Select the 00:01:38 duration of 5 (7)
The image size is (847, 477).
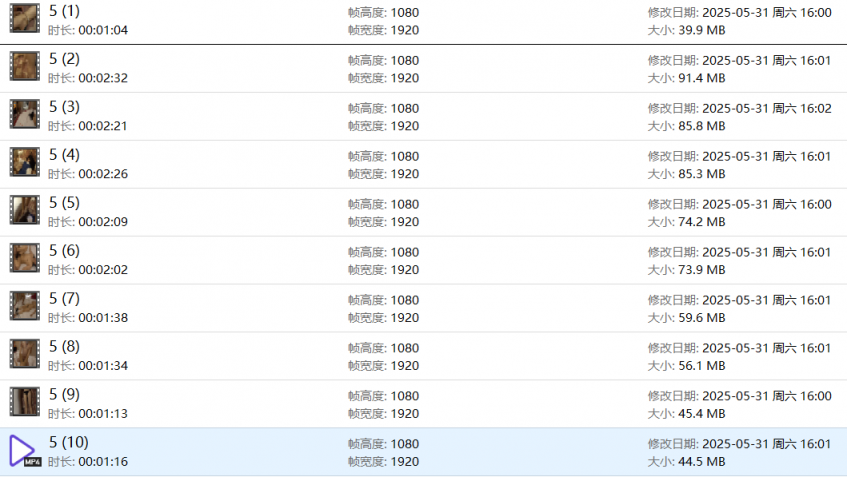point(103,318)
